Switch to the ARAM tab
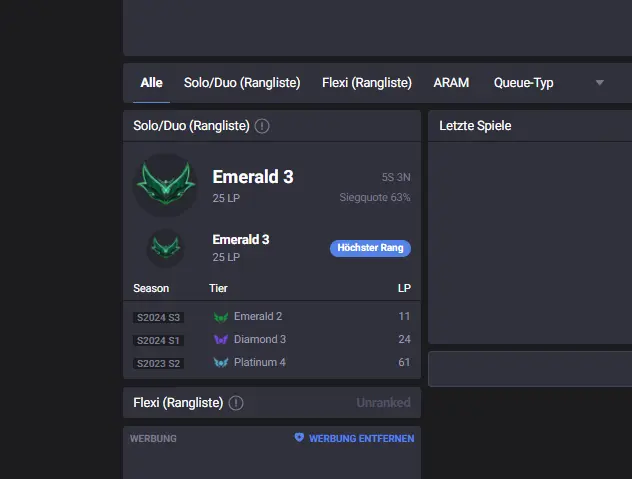 tap(451, 83)
